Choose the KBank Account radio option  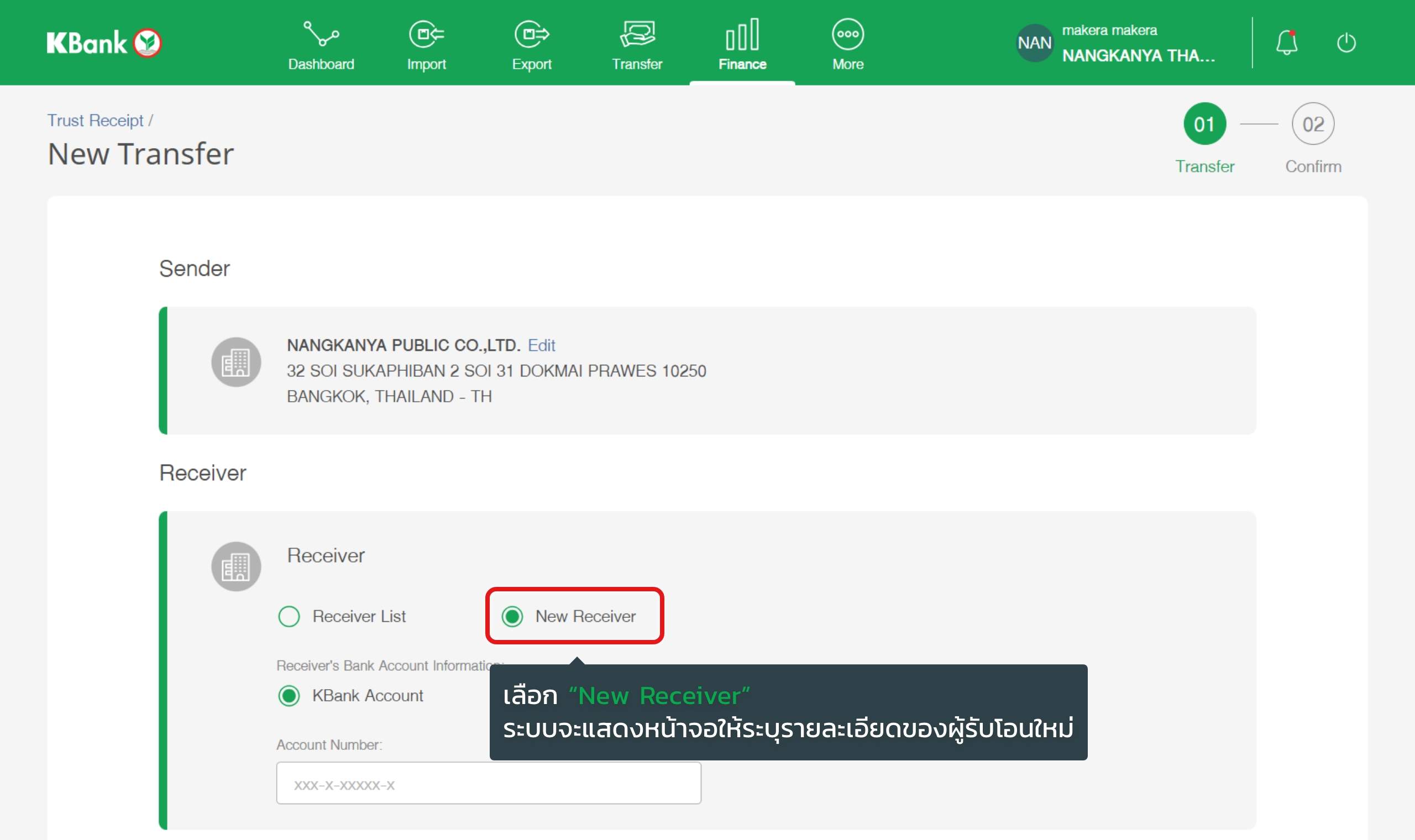[289, 695]
